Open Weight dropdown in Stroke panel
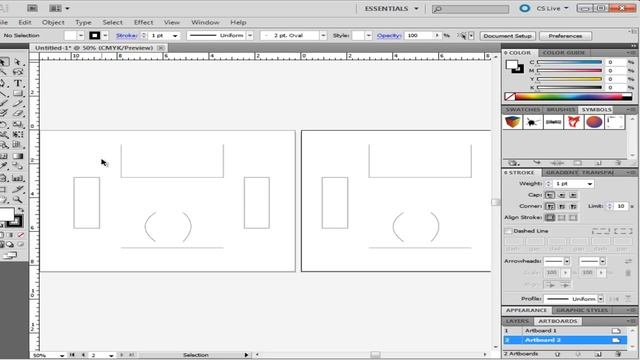The width and height of the screenshot is (640, 360). (589, 184)
